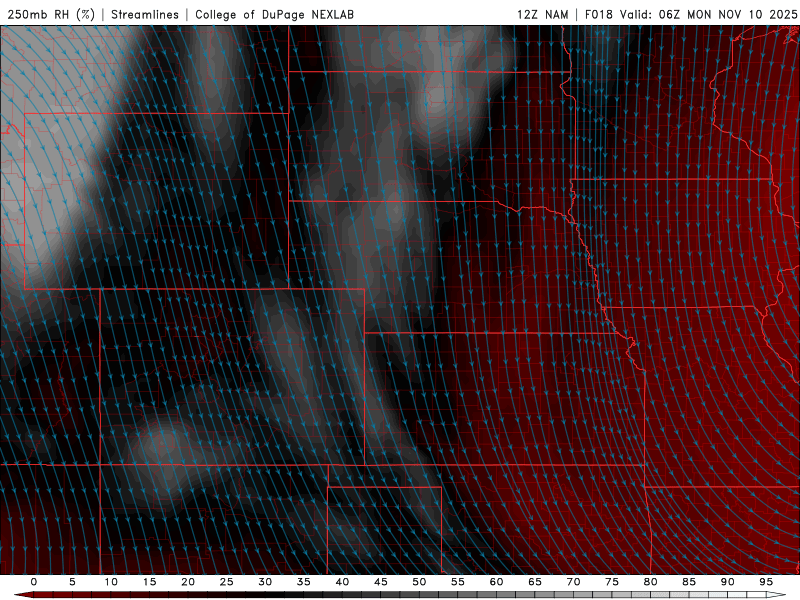Click the colorbar label "25"
The image size is (800, 600).
click(226, 582)
